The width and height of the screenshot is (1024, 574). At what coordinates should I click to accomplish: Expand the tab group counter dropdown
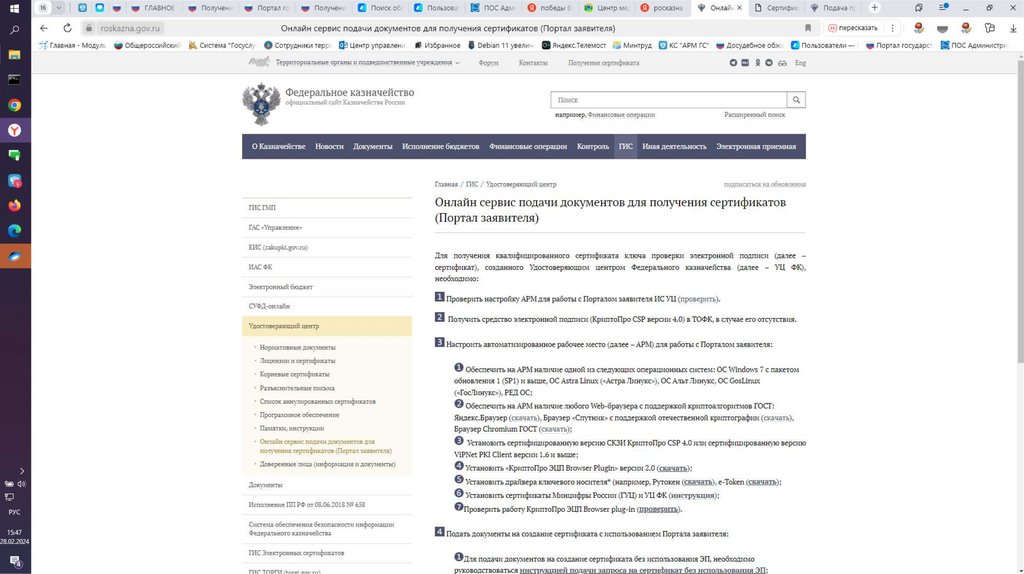(59, 8)
